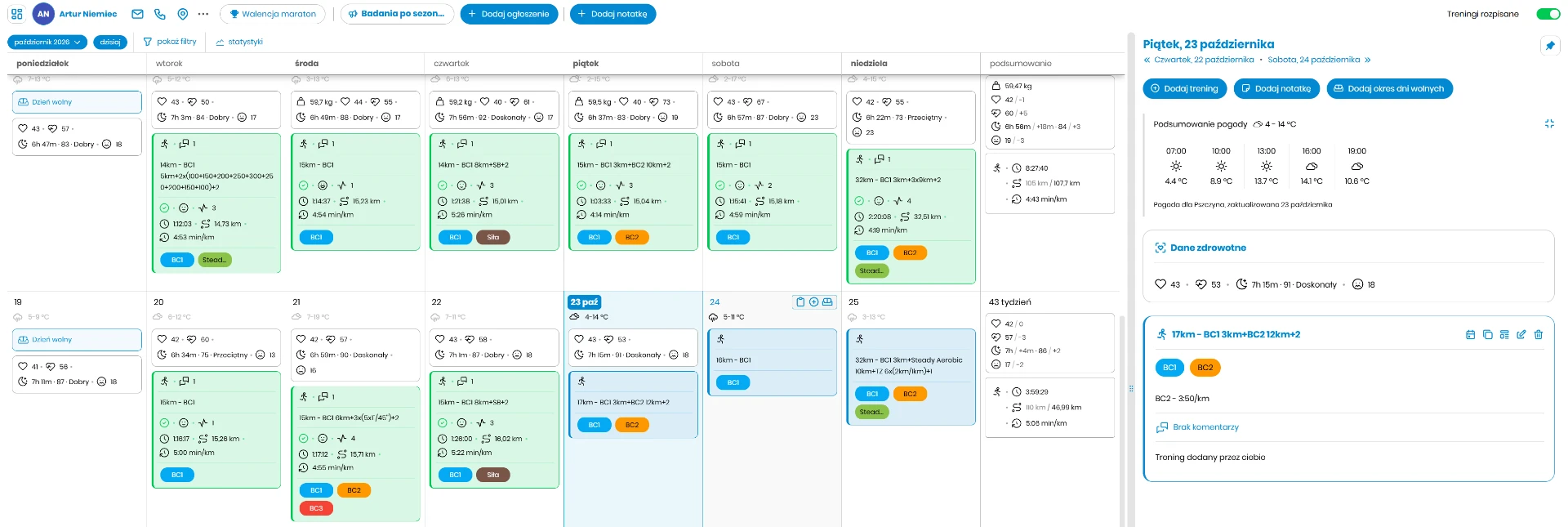
Task: Edit the 17km training with pencil icon
Action: click(x=1521, y=335)
